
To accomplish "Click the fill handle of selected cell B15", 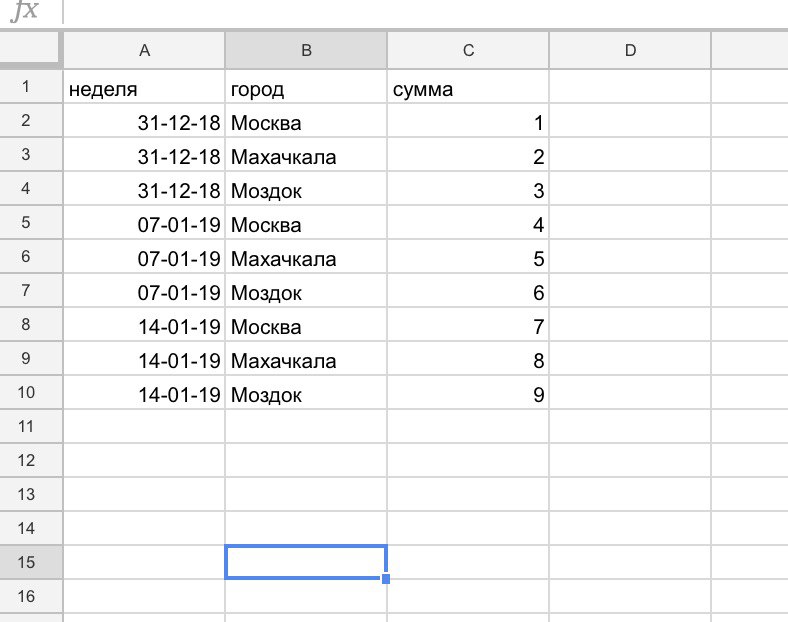I will [386, 579].
